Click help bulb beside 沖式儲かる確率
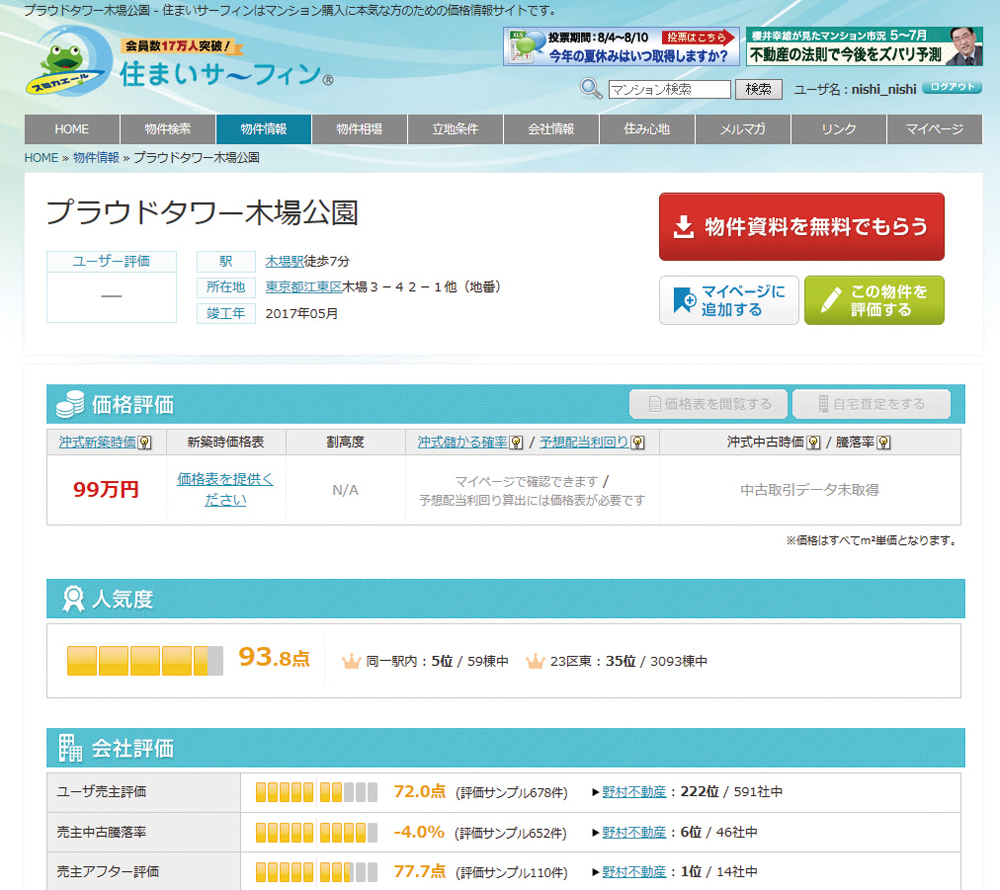This screenshot has width=1000, height=890. coord(517,442)
